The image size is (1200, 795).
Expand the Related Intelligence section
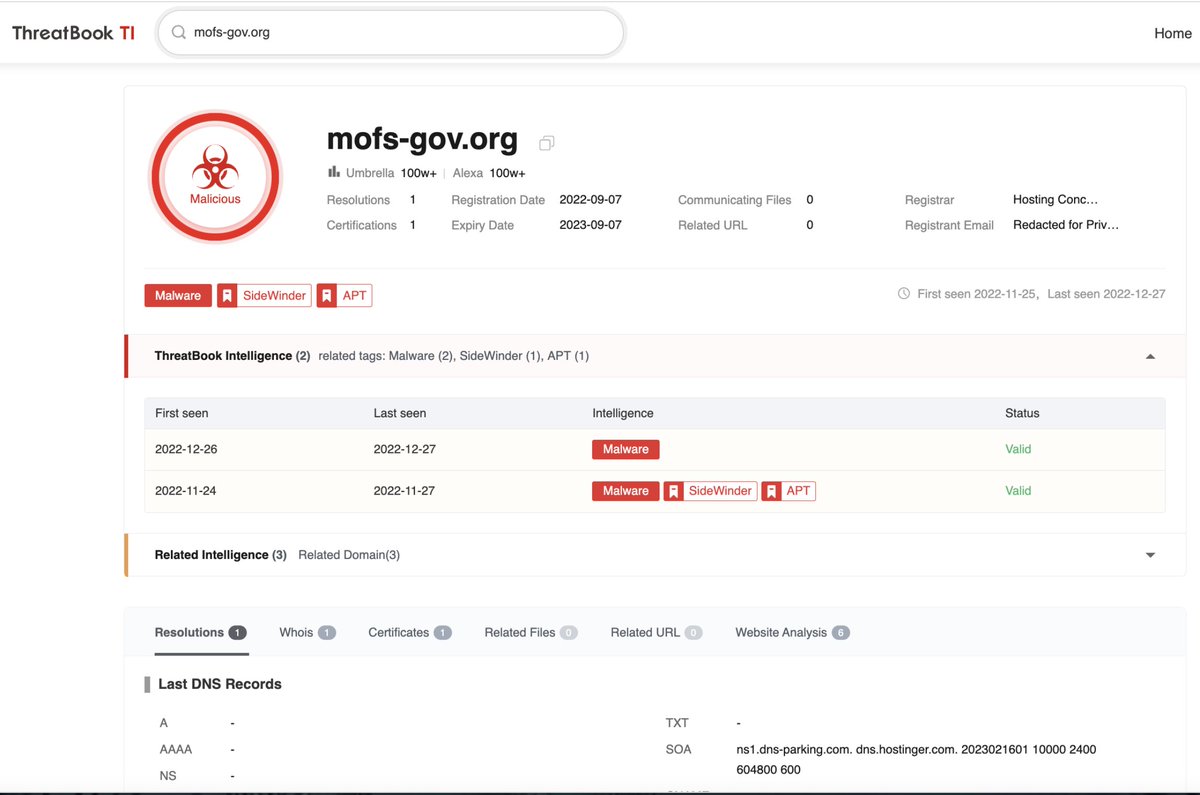point(1149,553)
